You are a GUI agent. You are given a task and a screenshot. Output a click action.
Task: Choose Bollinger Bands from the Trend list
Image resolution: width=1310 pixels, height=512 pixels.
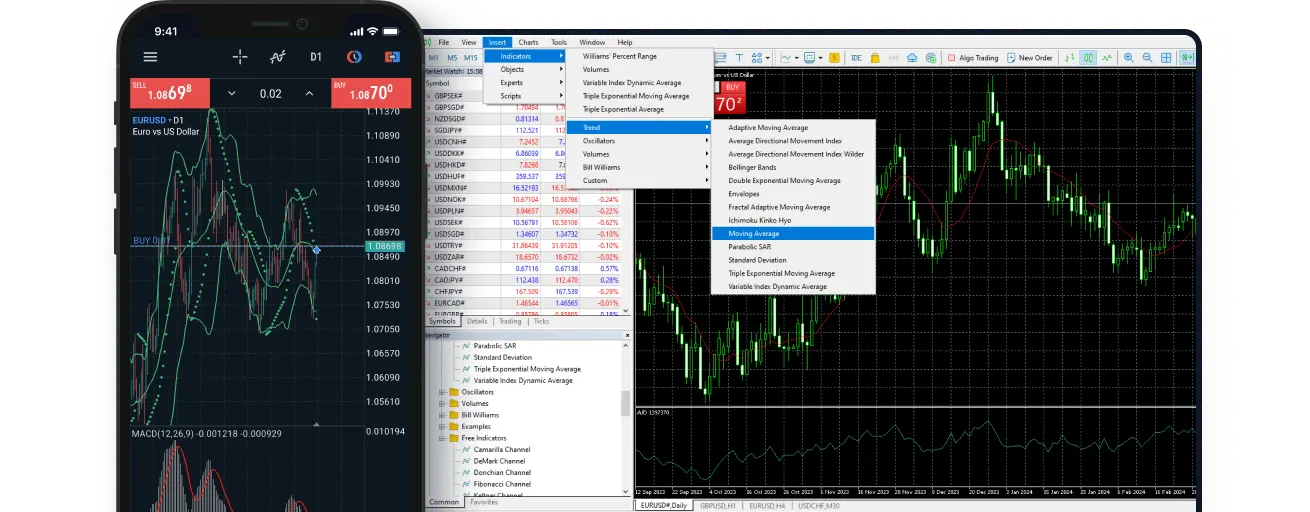(x=793, y=167)
